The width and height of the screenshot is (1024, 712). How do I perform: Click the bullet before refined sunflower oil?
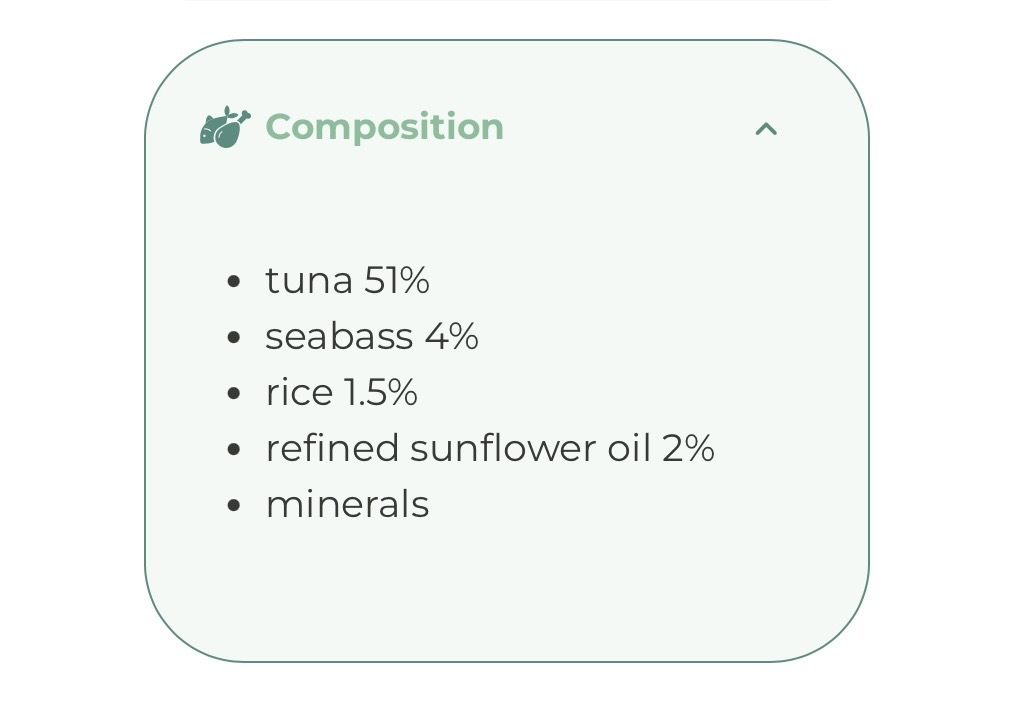234,450
